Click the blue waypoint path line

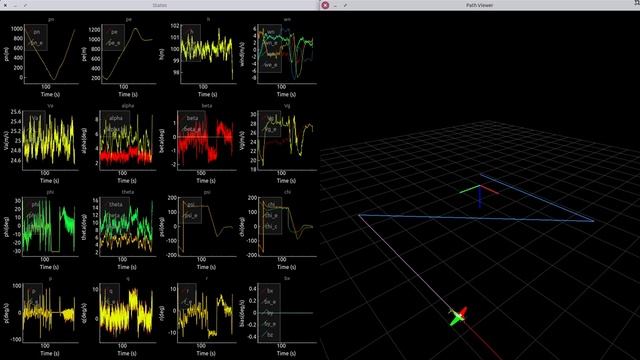(x=476, y=218)
